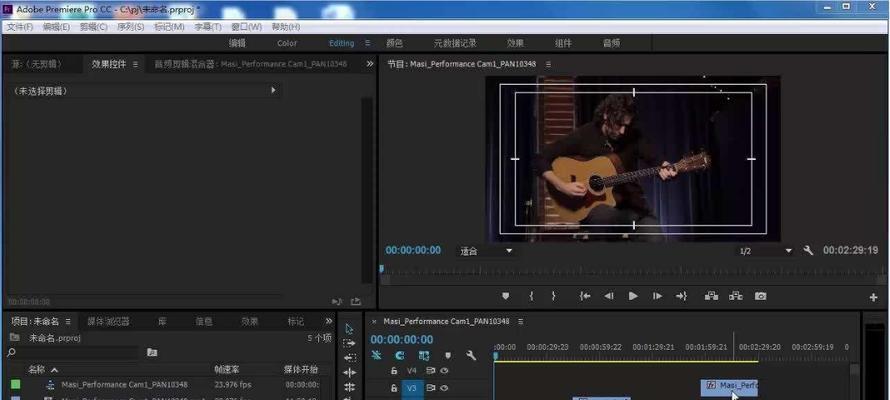Select the Track Select Forward tool

(x=349, y=343)
